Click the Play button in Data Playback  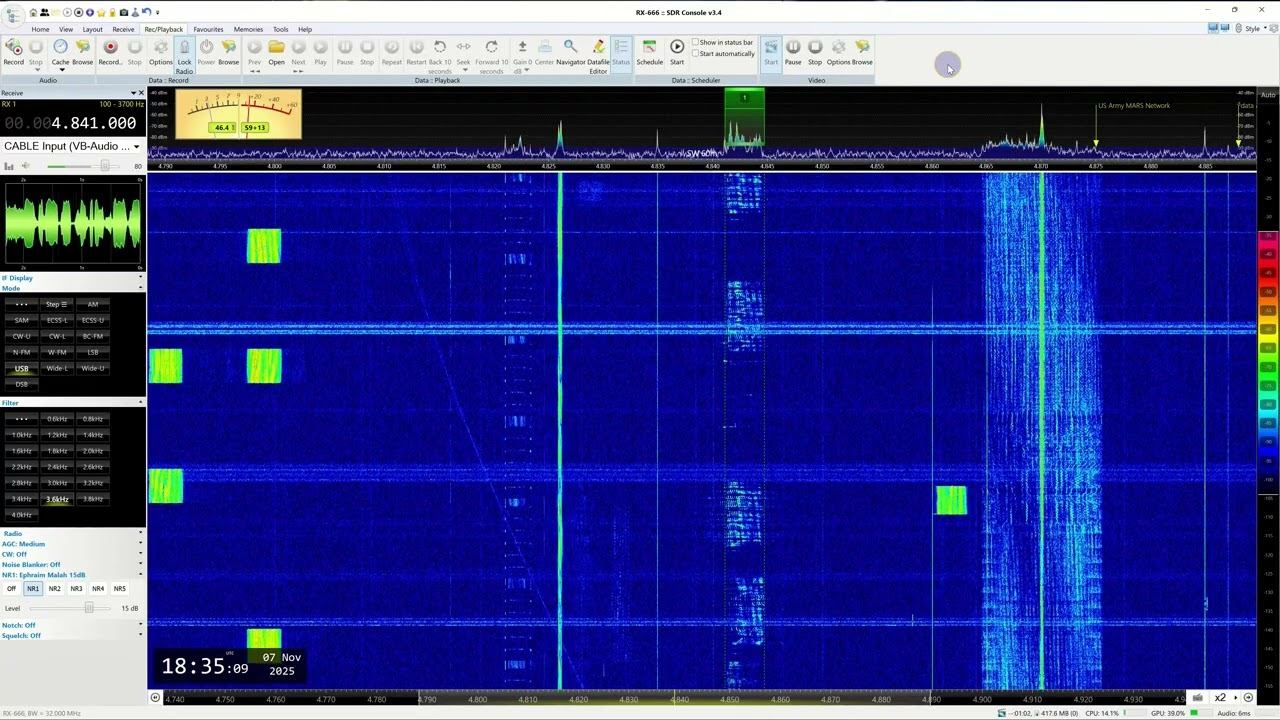pyautogui.click(x=320, y=52)
